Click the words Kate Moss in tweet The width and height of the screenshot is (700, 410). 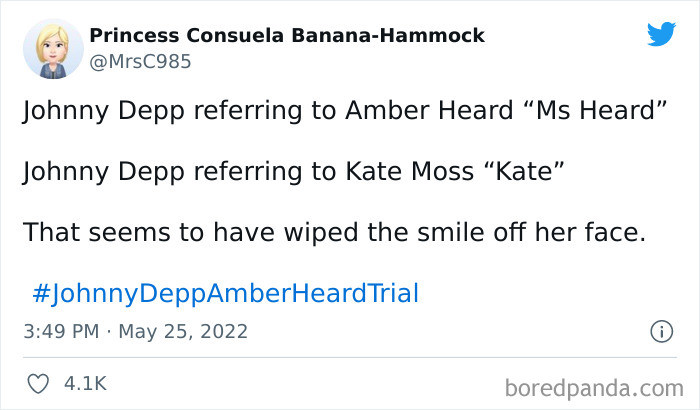(x=410, y=171)
